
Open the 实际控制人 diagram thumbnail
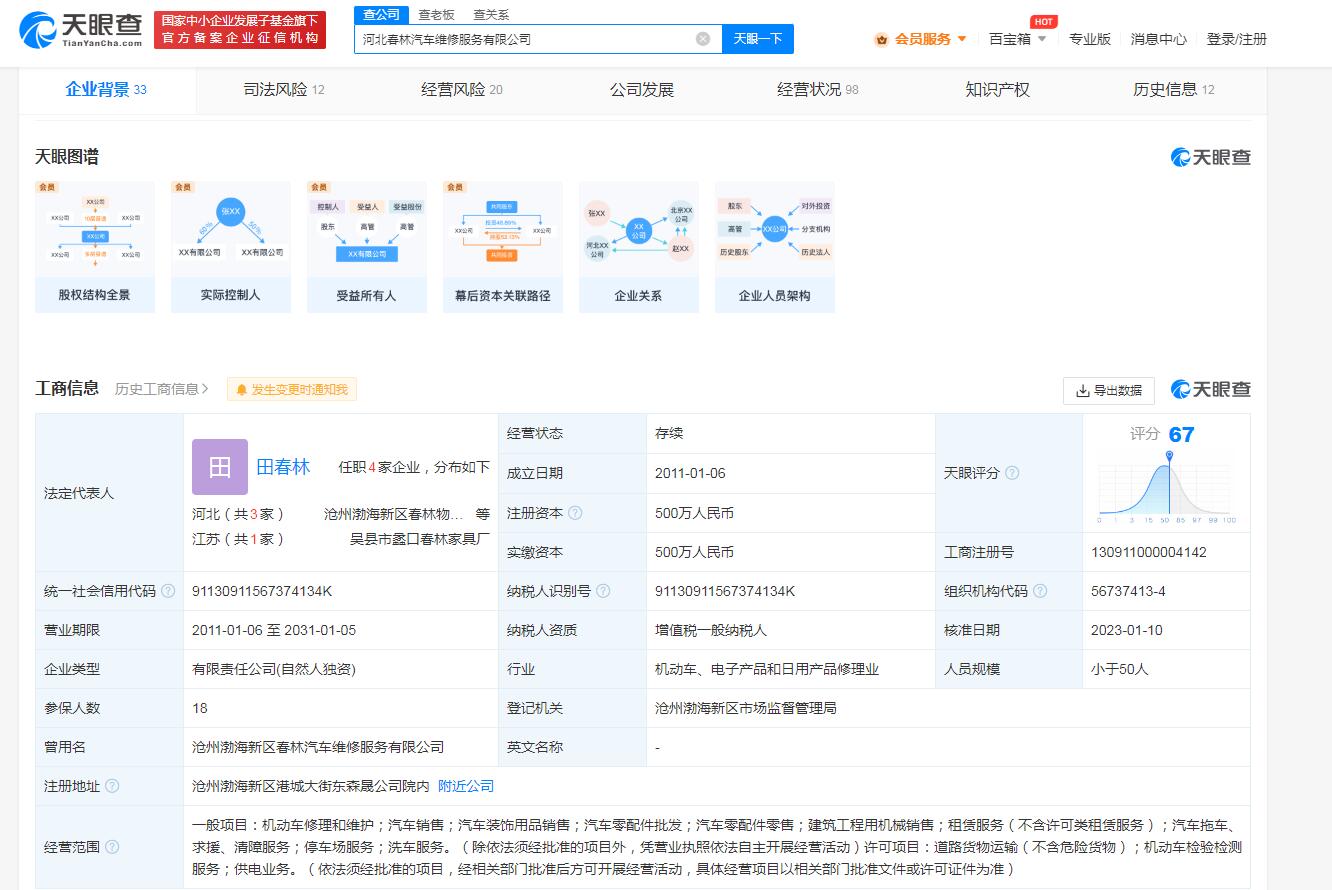231,247
